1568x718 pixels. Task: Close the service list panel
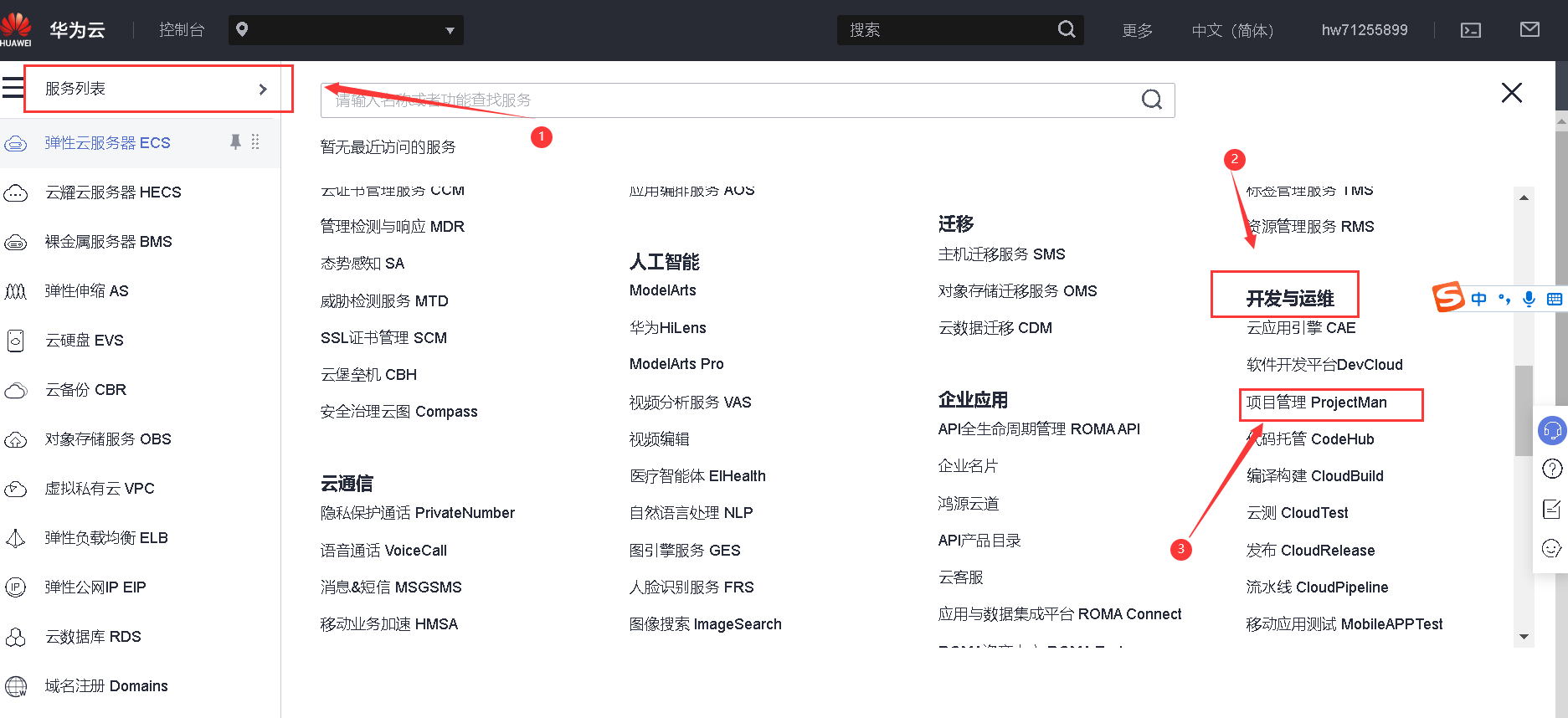[x=1511, y=92]
